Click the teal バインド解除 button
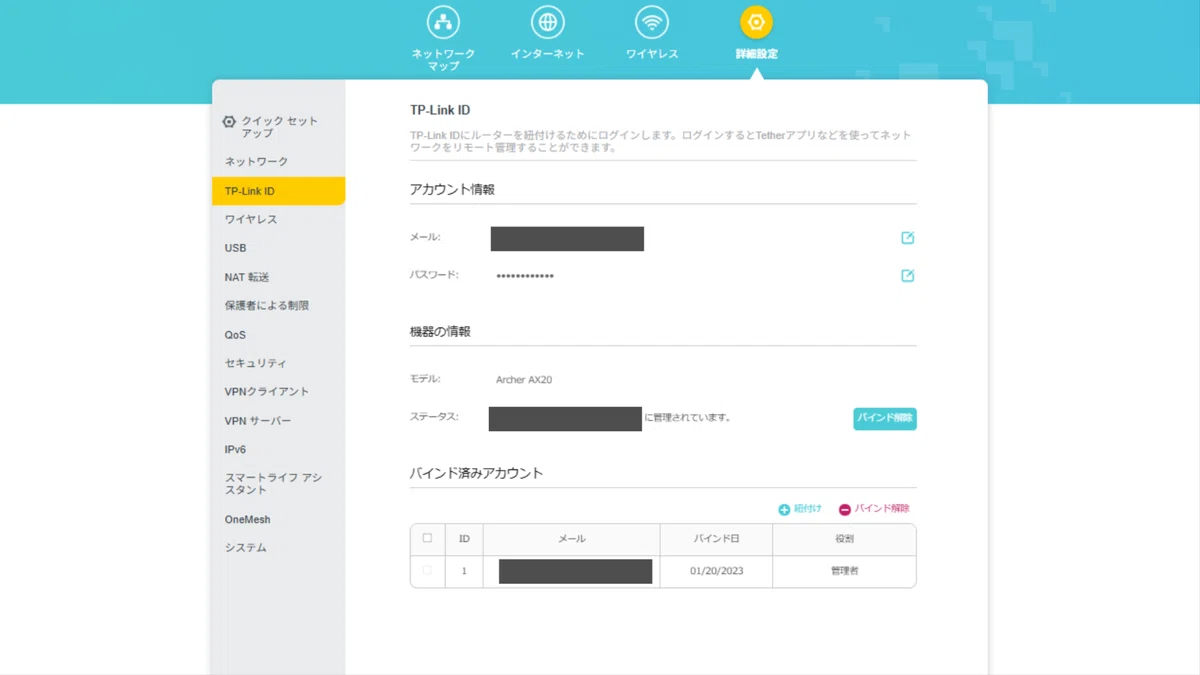 click(x=885, y=418)
